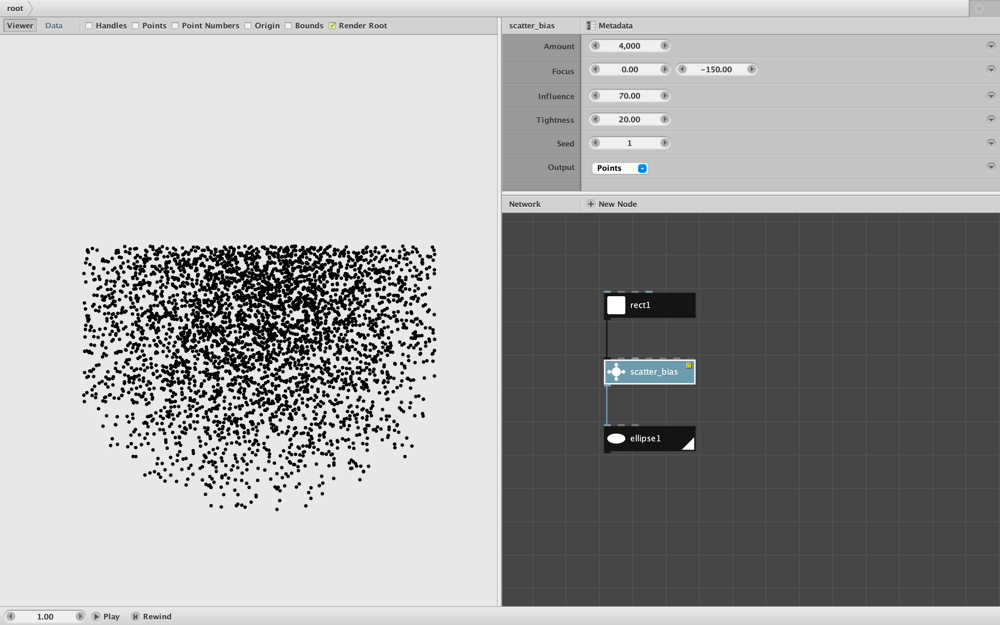
Task: Open the Focus row options arrow
Action: 991,70
